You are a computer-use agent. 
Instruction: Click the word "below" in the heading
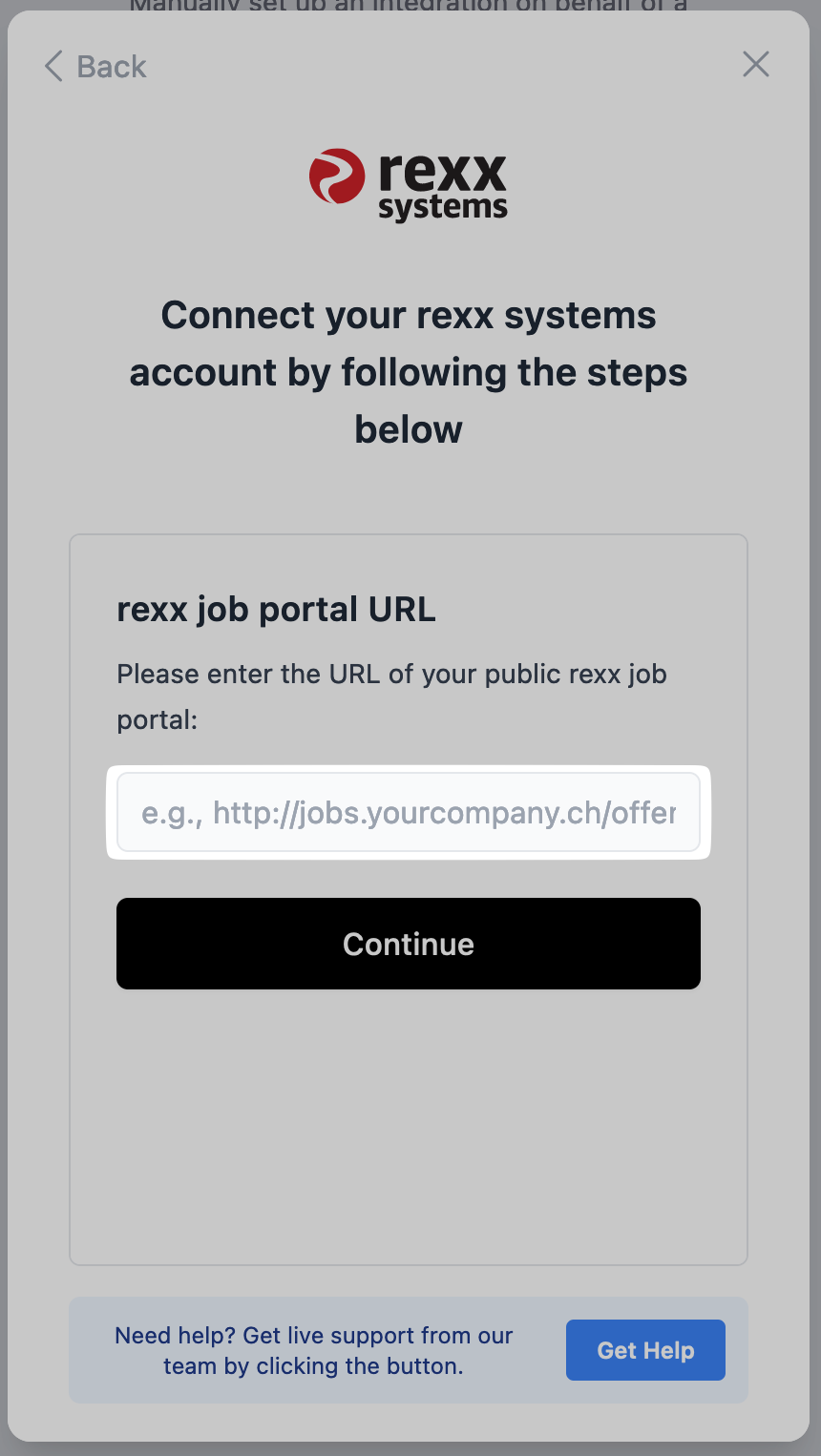pos(409,429)
